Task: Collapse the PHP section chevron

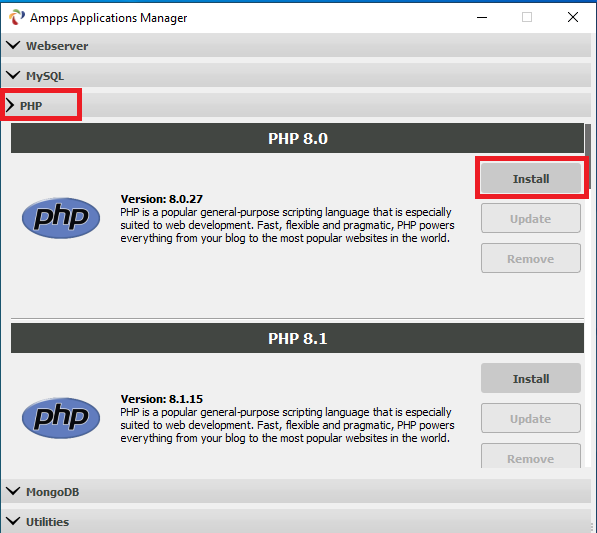Action: coord(10,105)
